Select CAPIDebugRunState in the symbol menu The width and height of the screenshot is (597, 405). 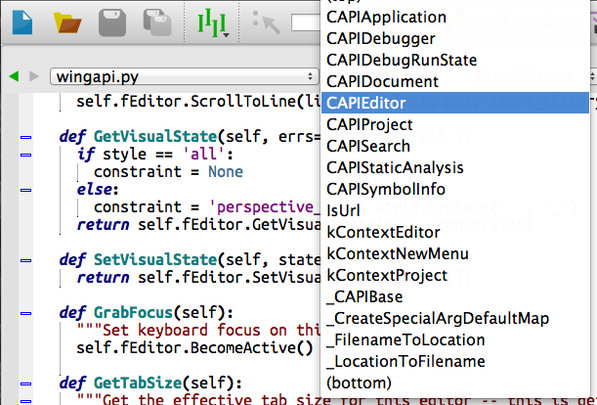tap(455, 61)
